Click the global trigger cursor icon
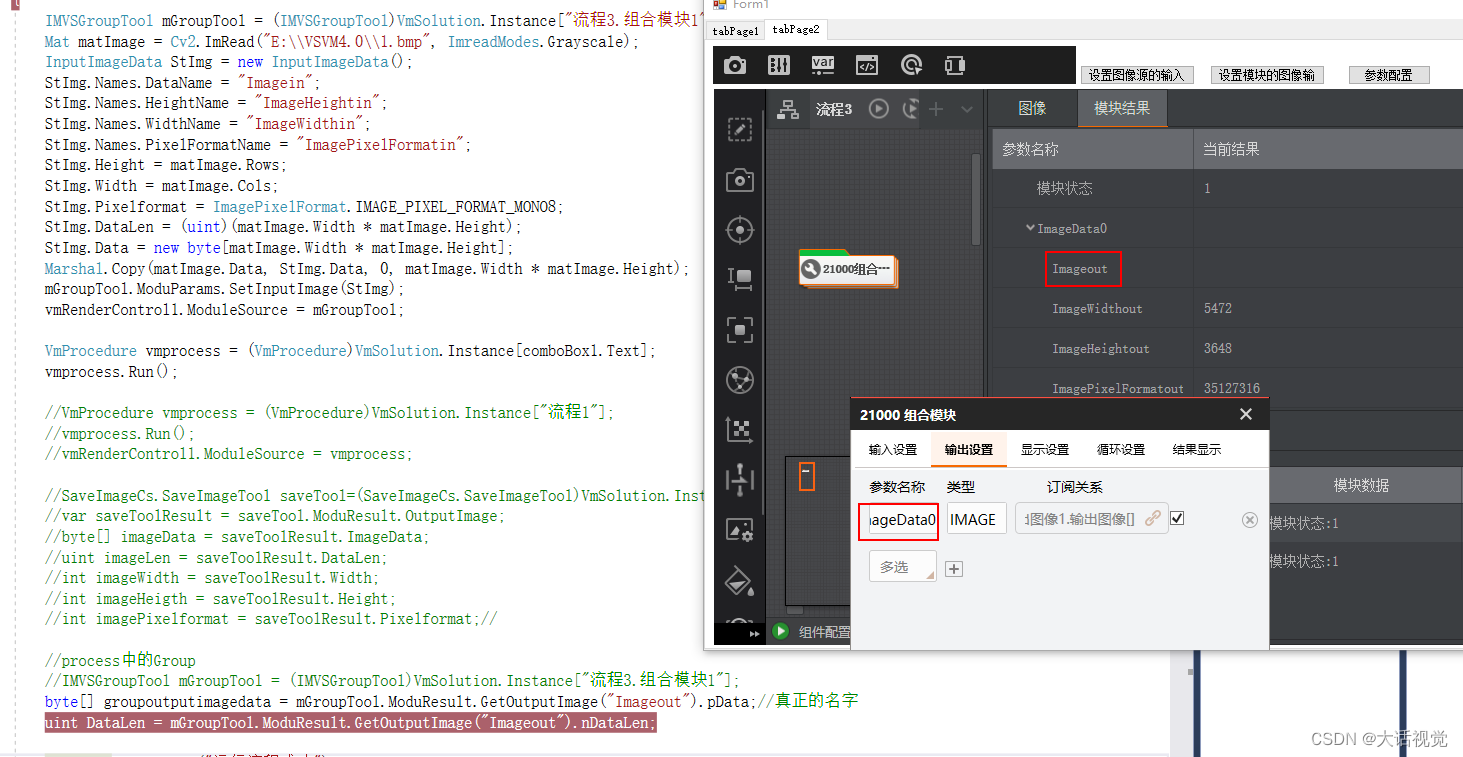The height and width of the screenshot is (757, 1463). tap(911, 65)
